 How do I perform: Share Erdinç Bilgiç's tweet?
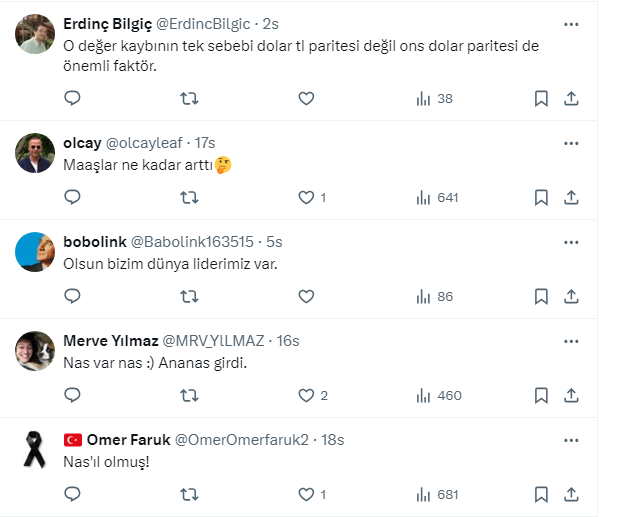(x=571, y=98)
